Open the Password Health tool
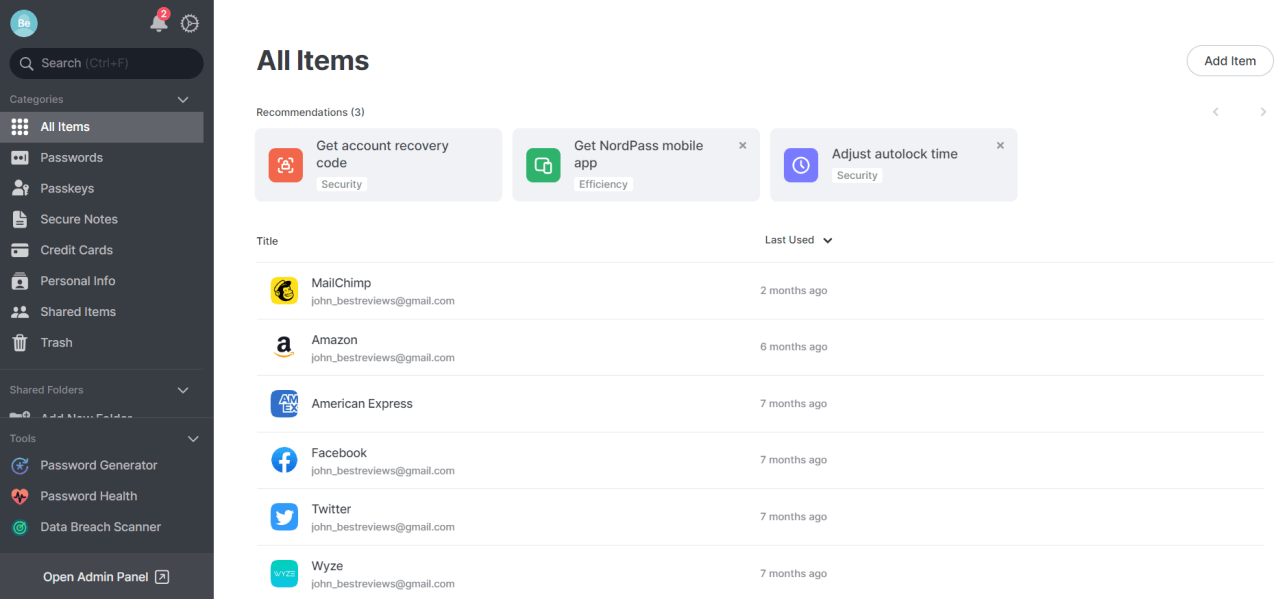The image size is (1280, 599). 88,496
